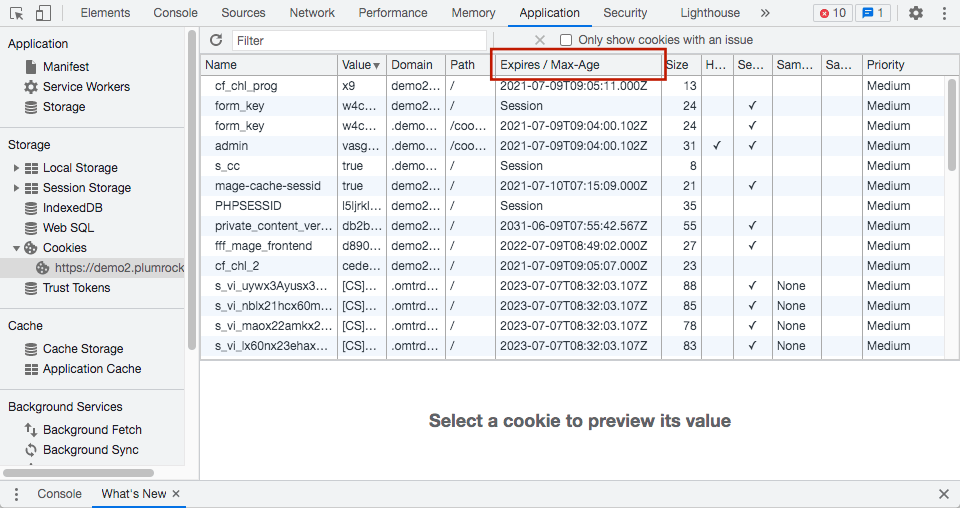The image size is (960, 508).
Task: Click the cookies table vertical scrollbar
Action: [x=952, y=125]
